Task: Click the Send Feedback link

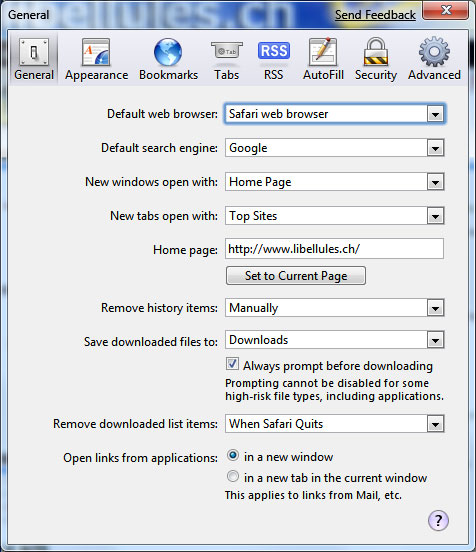Action: coord(375,15)
